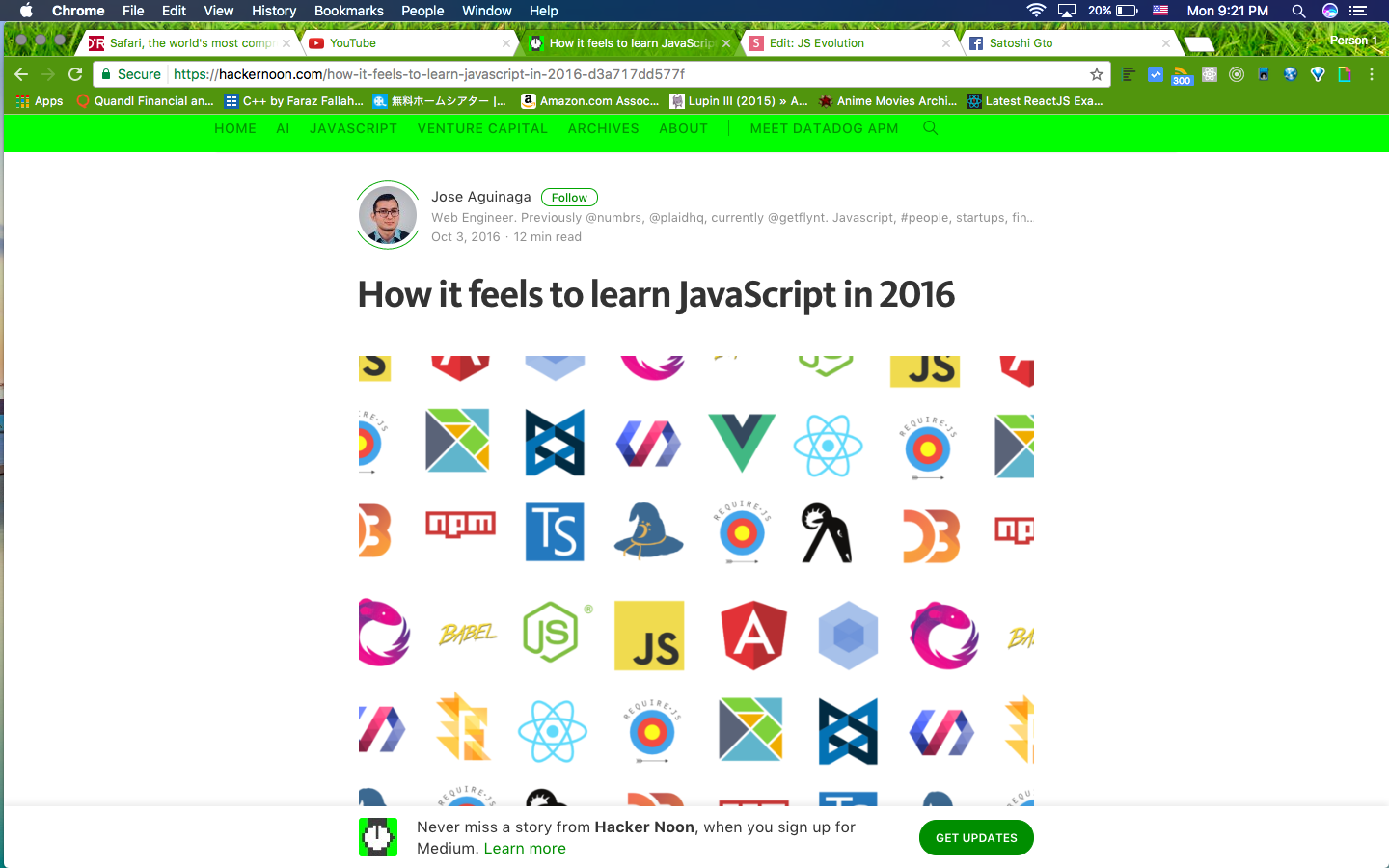Close the YouTube tab

[x=506, y=43]
